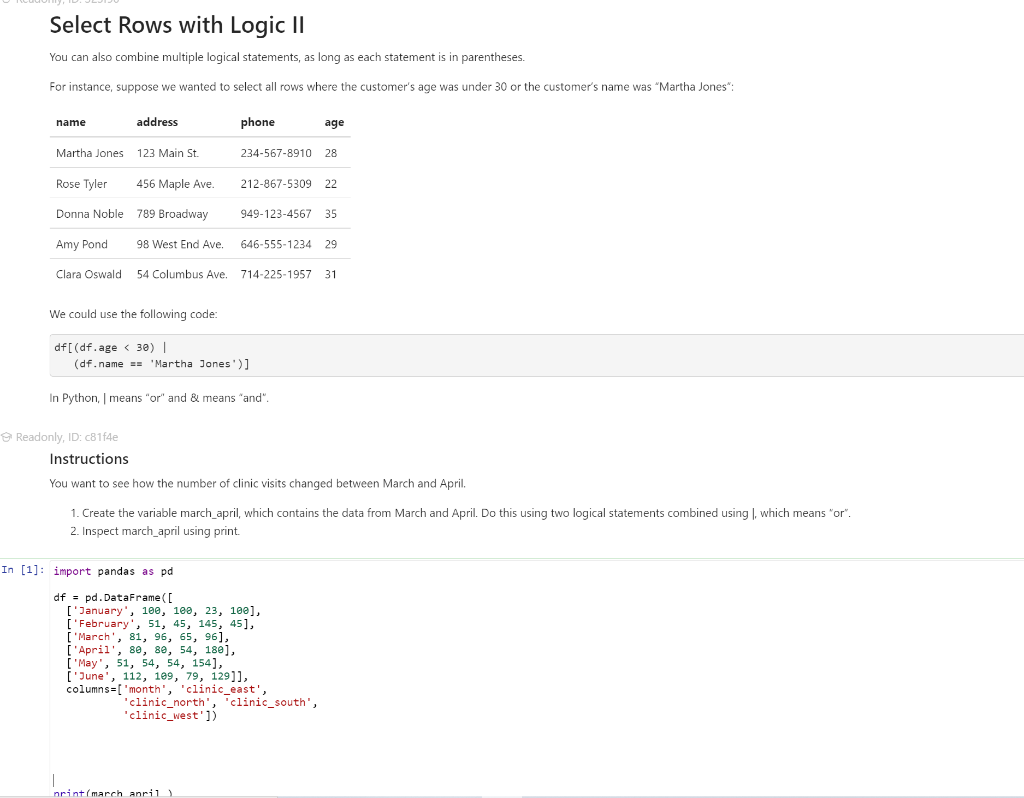Click the 'address' column header

coord(157,122)
